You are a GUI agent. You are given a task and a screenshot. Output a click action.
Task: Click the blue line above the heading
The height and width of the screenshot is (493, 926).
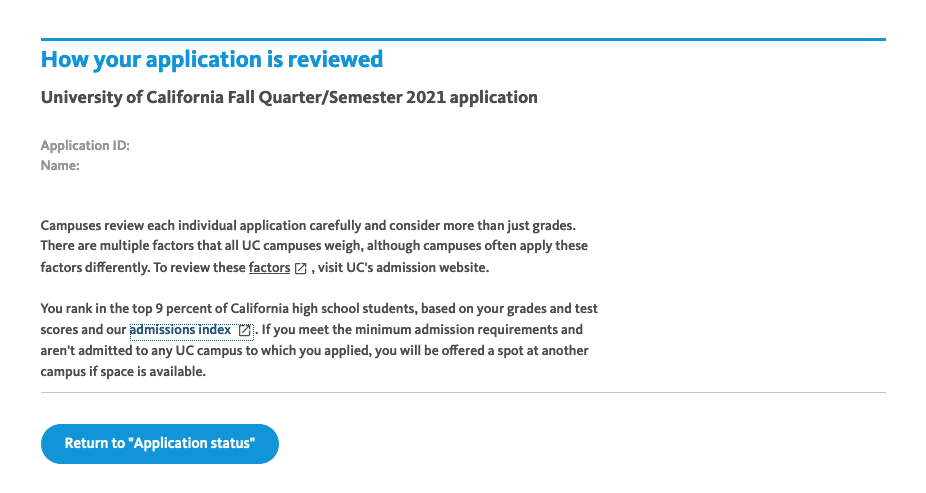click(x=463, y=40)
